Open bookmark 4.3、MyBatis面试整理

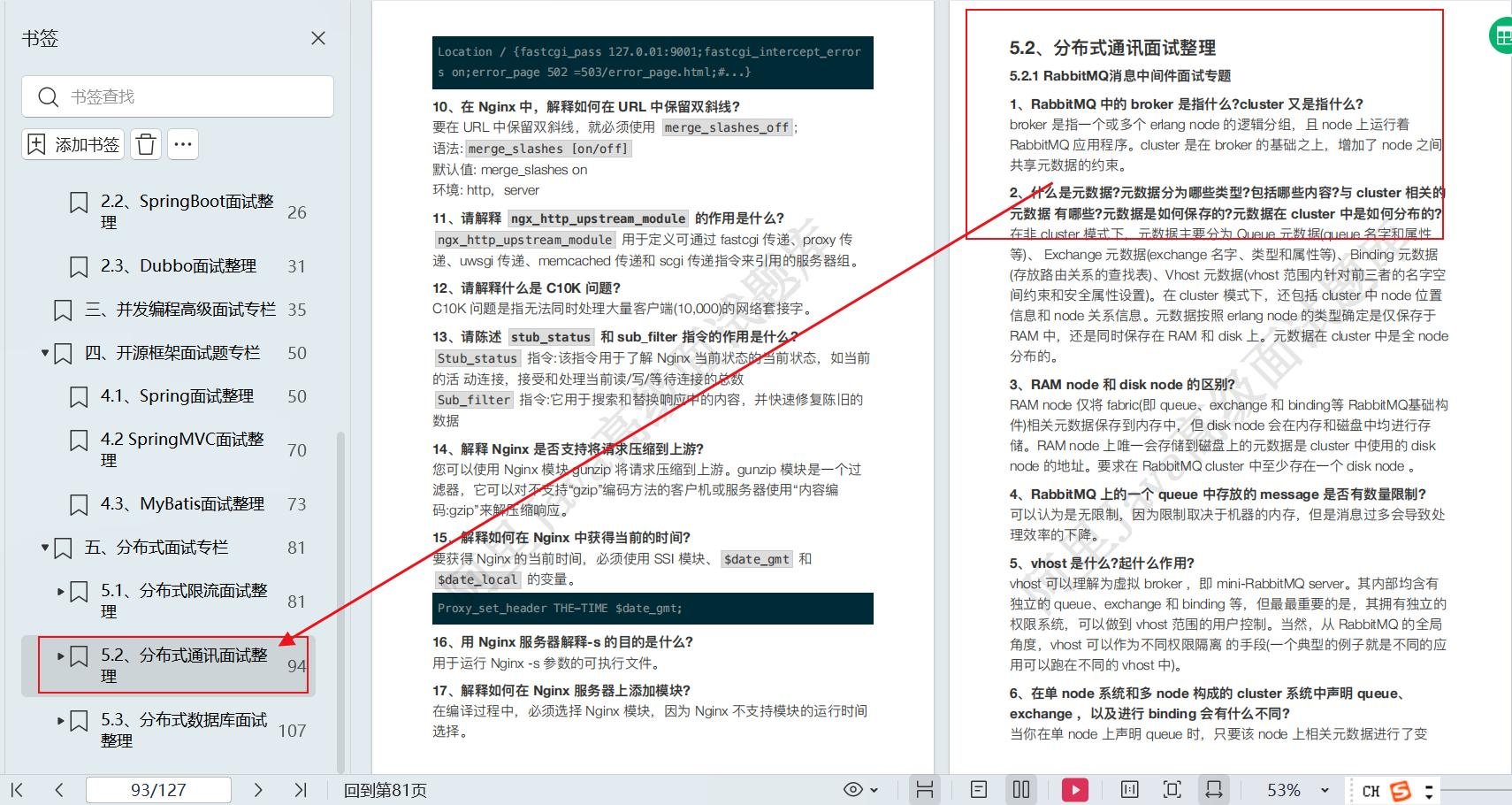point(182,503)
